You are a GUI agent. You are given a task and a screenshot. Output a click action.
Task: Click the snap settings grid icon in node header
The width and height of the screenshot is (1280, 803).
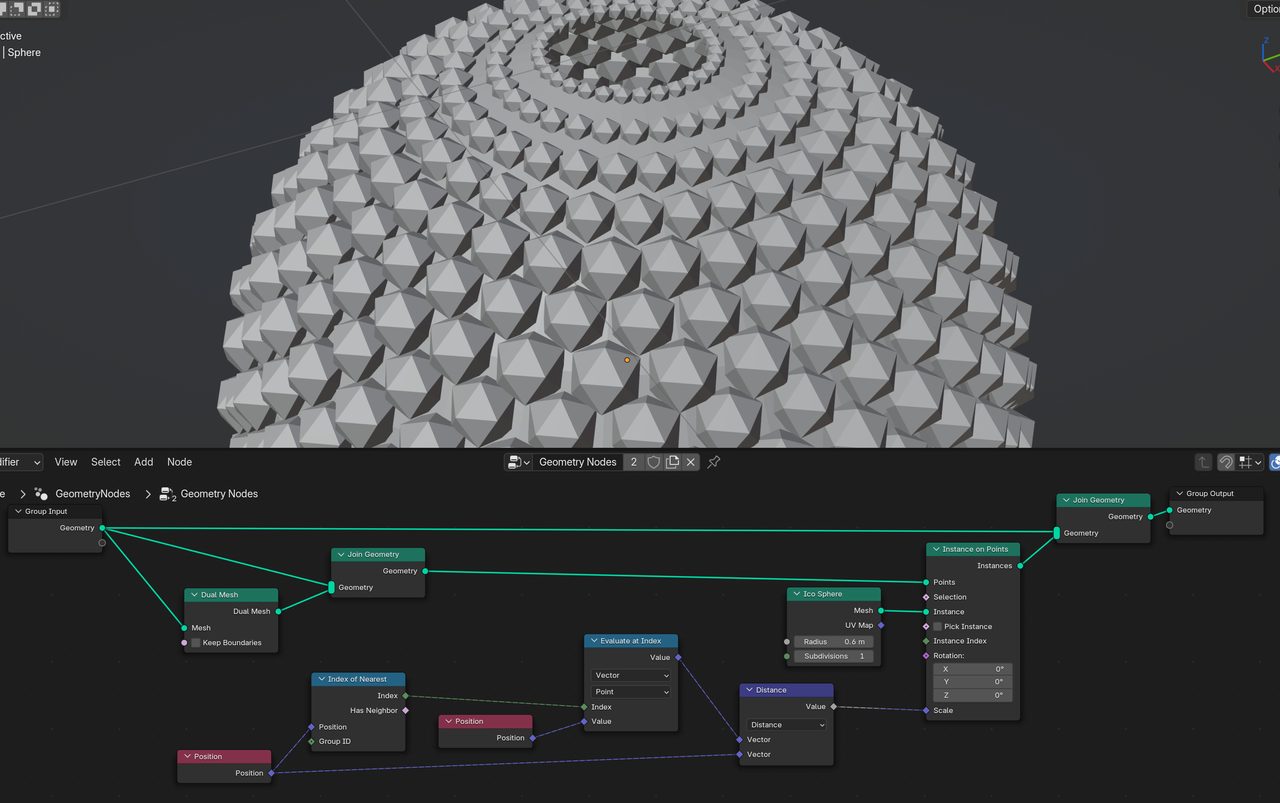[x=1246, y=462]
